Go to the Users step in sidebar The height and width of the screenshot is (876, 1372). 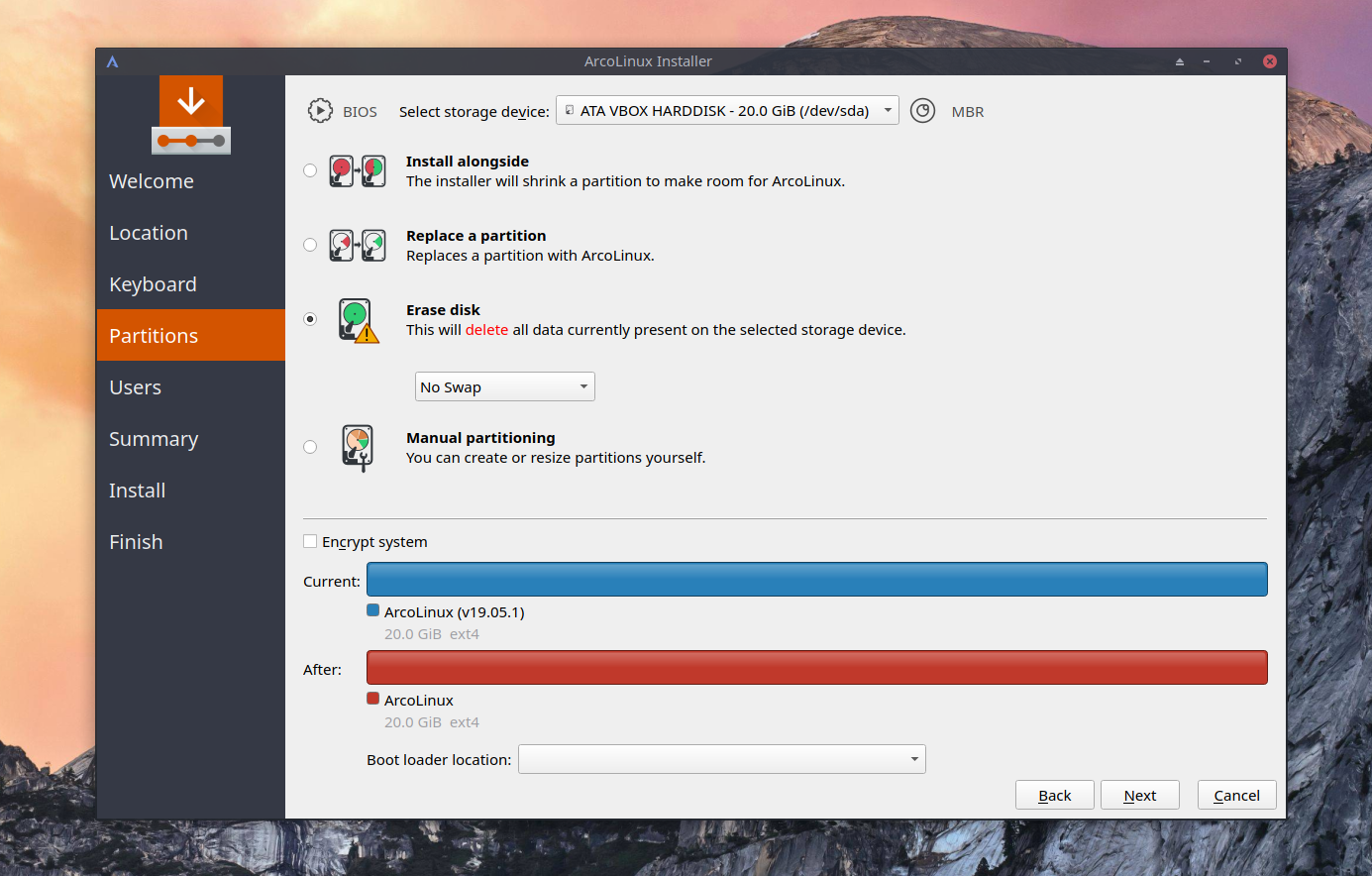pos(191,387)
